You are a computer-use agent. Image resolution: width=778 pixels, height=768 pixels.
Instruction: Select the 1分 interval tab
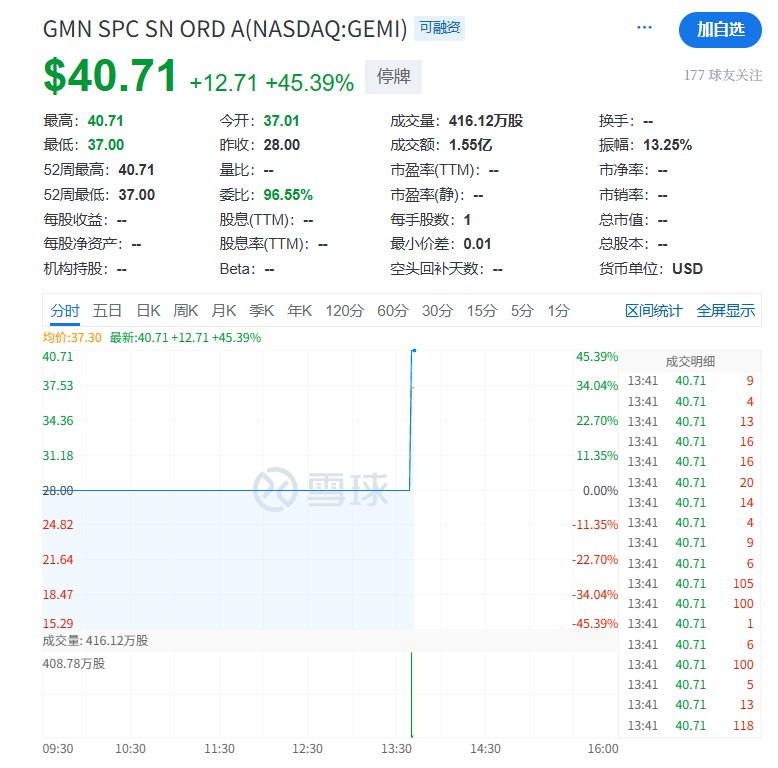point(558,311)
